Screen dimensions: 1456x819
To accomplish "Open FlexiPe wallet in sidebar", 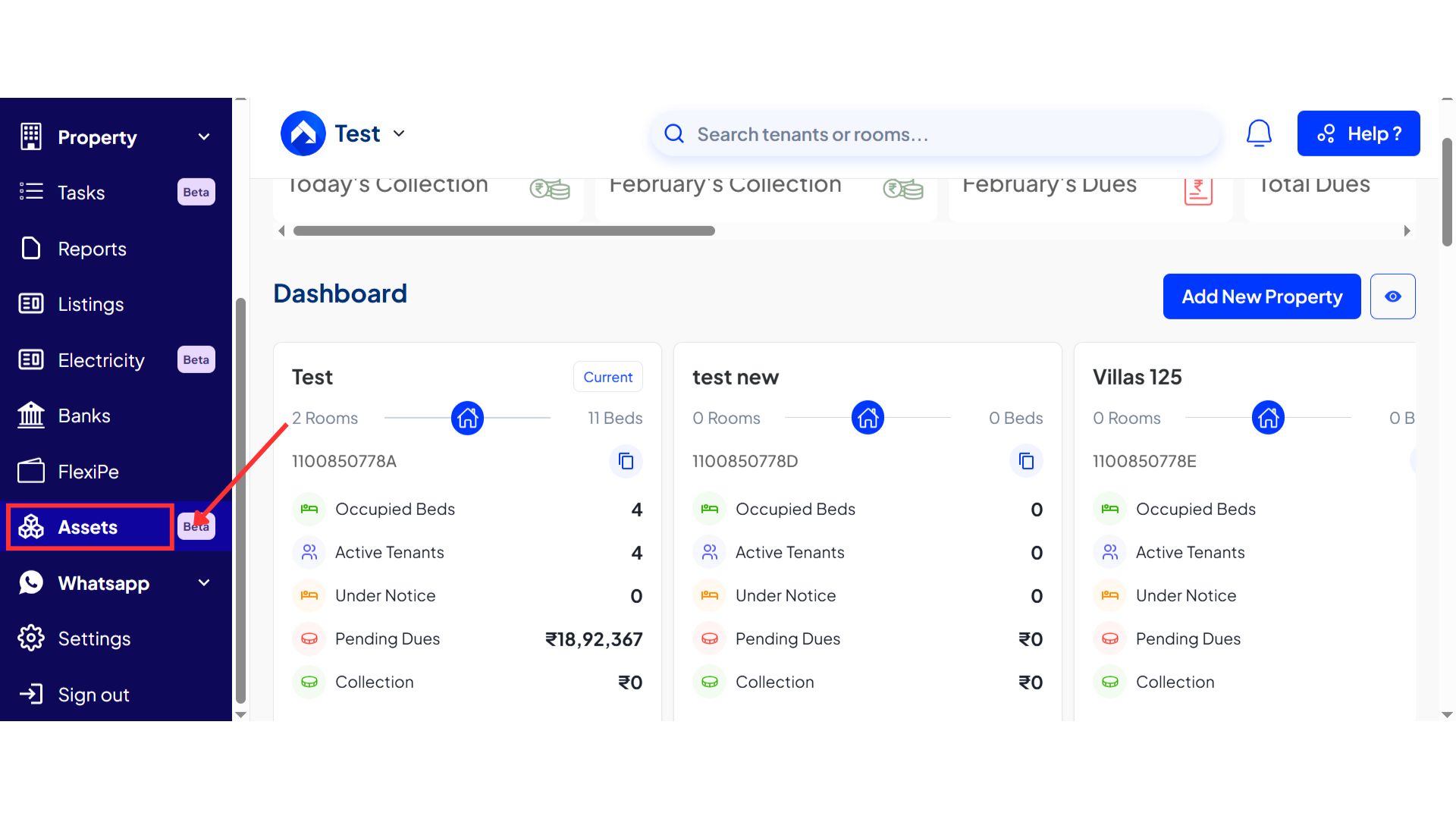I will [x=87, y=472].
